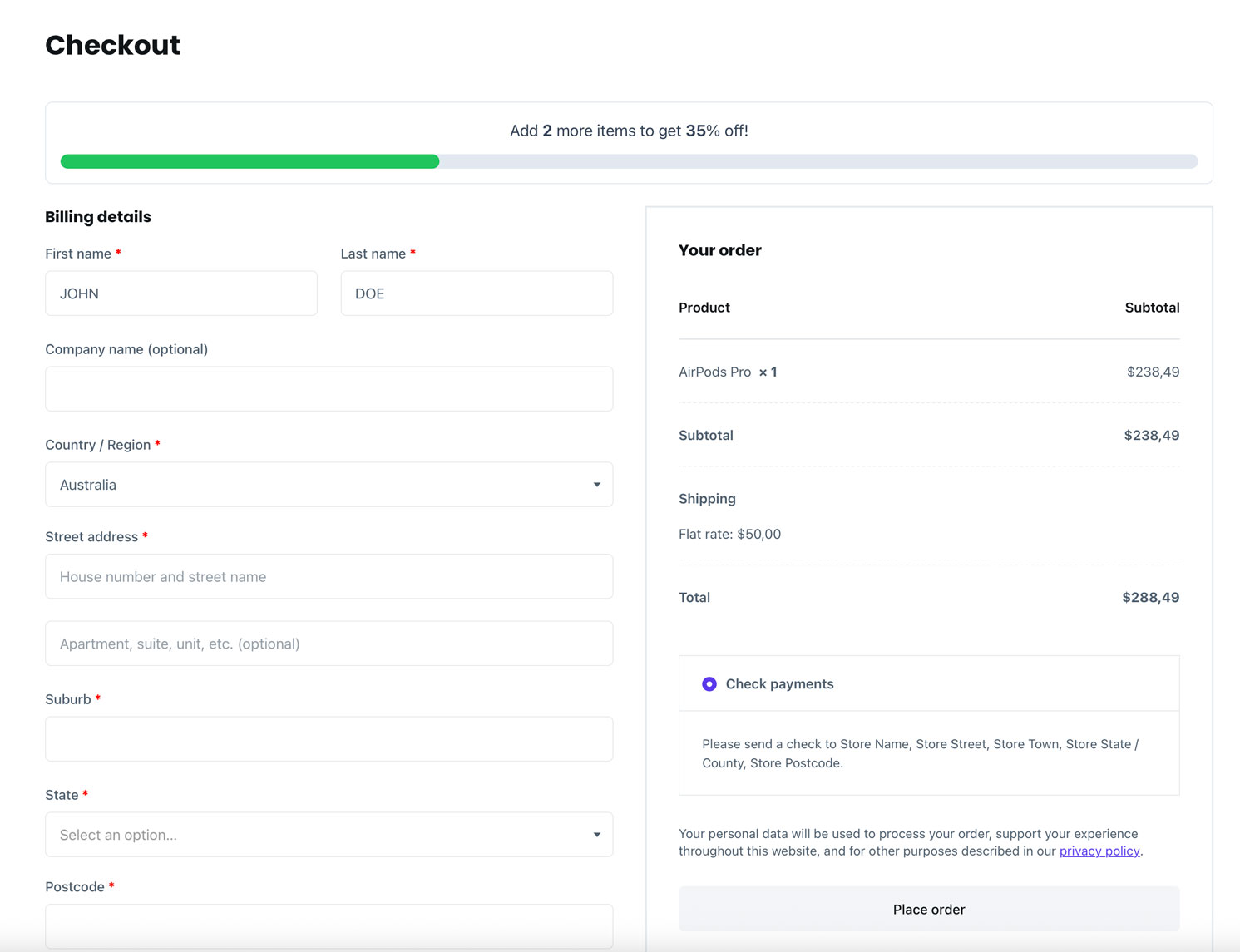Click the caret arrow in Country dropdown
1240x952 pixels.
pyautogui.click(x=596, y=485)
